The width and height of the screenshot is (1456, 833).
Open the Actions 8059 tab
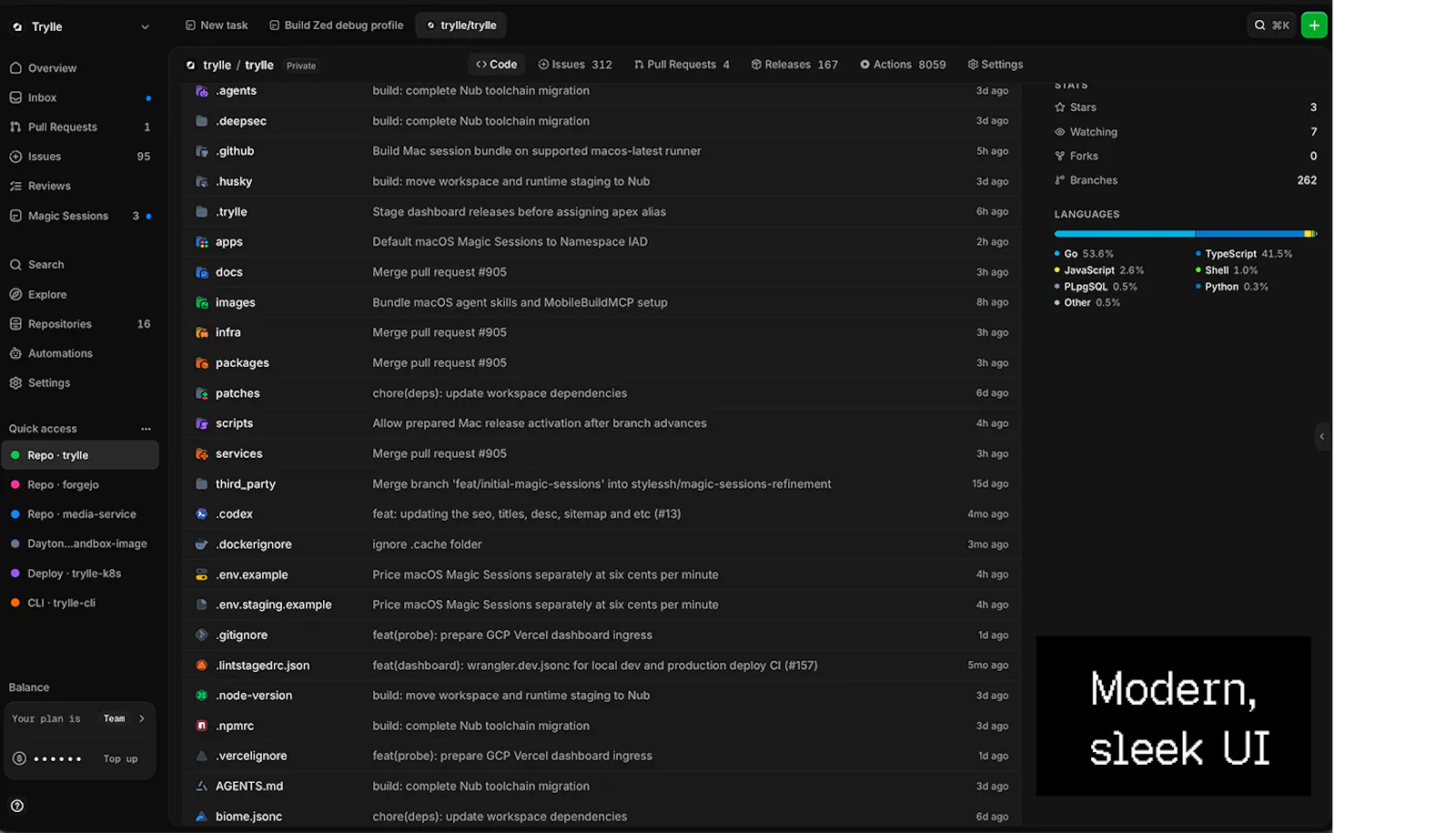click(903, 65)
